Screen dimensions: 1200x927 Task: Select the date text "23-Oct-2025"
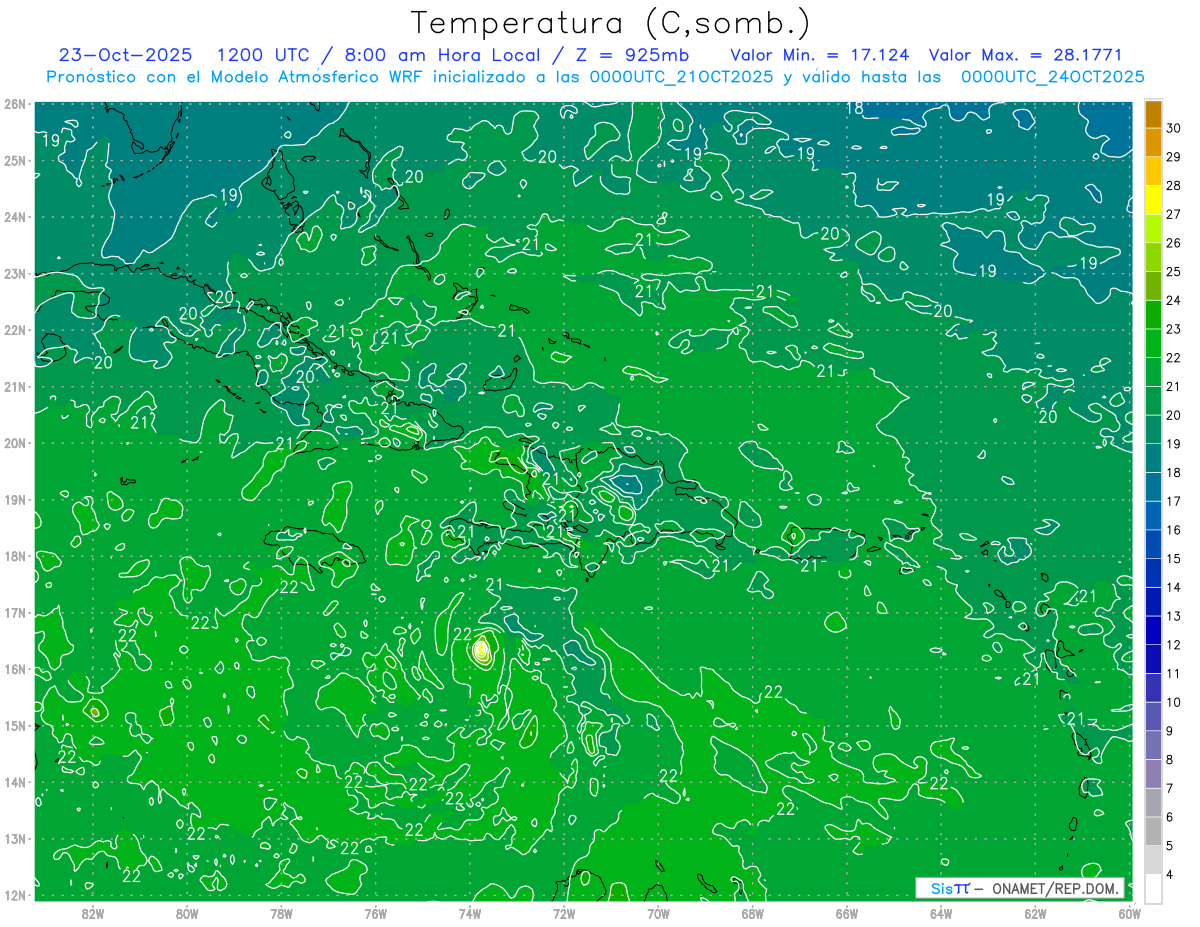tap(125, 55)
